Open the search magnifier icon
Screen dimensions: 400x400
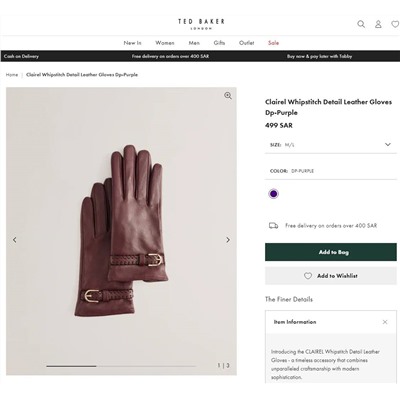click(361, 24)
